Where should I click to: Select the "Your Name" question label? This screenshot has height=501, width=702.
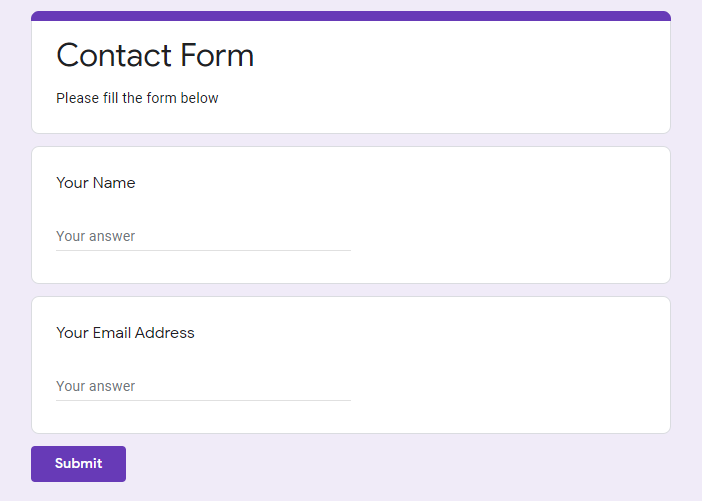(x=96, y=183)
